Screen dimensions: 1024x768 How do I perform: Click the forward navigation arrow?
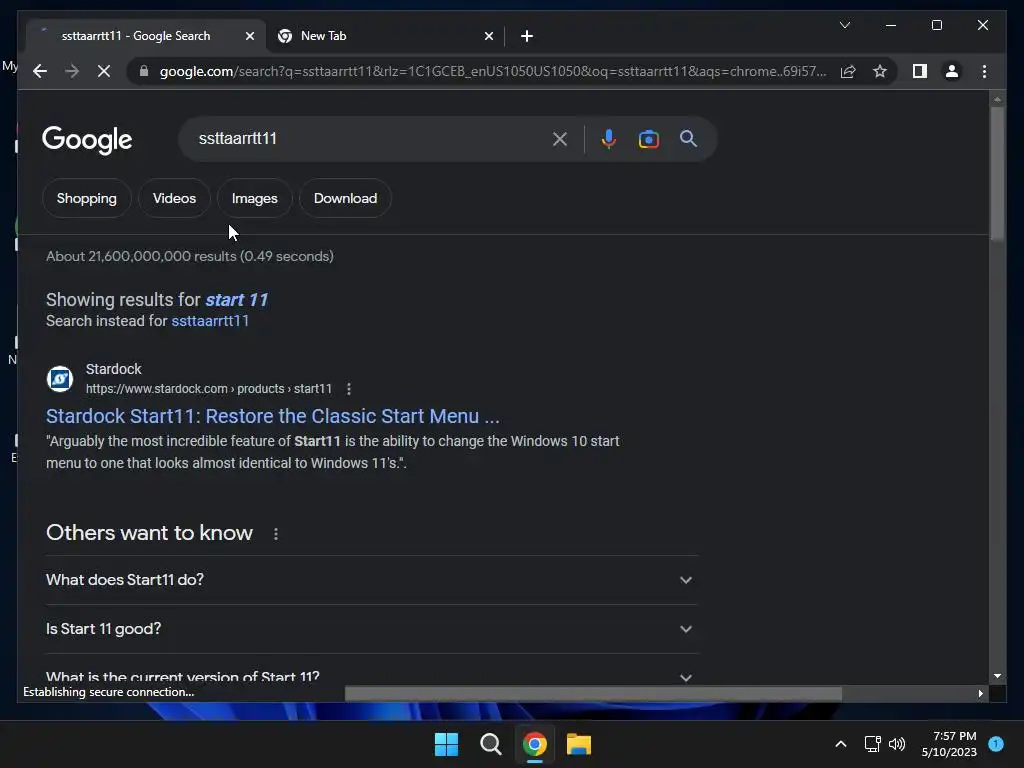(72, 71)
